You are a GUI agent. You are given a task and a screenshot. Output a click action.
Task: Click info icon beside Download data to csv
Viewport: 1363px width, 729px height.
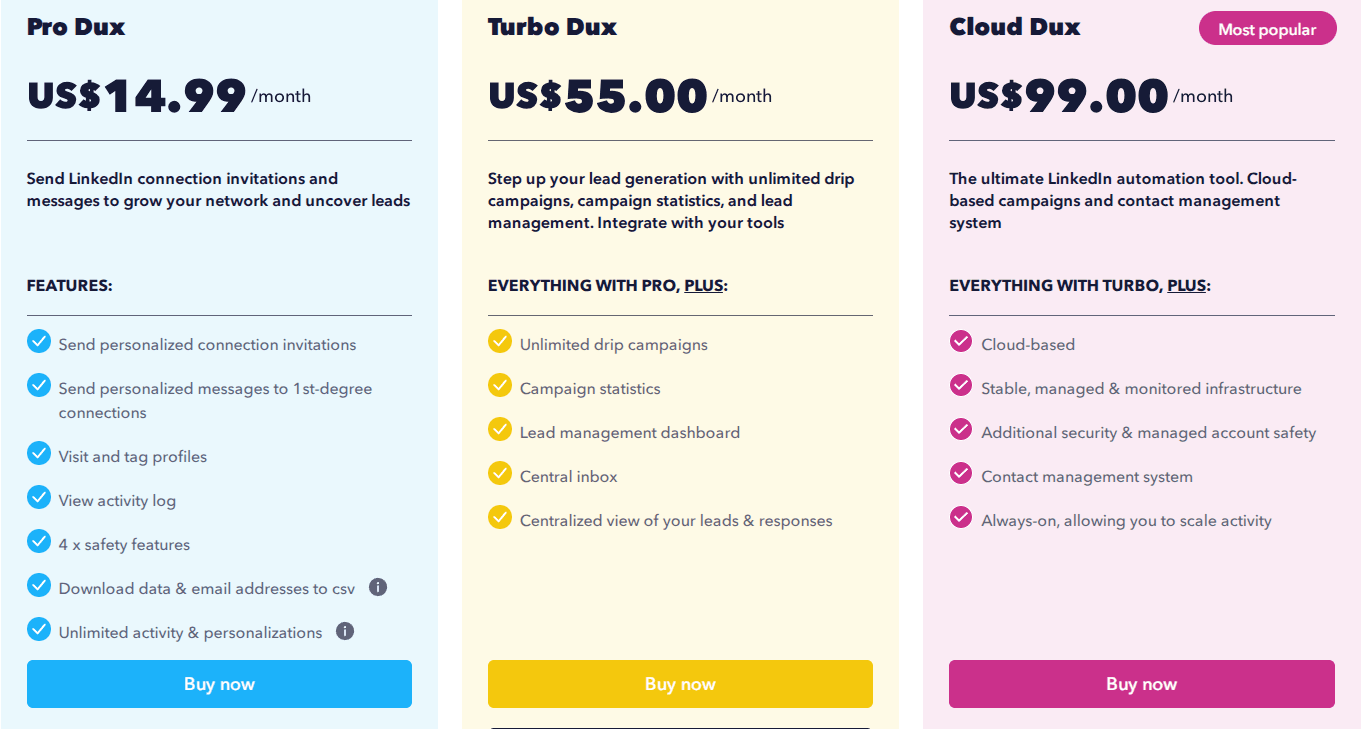378,587
